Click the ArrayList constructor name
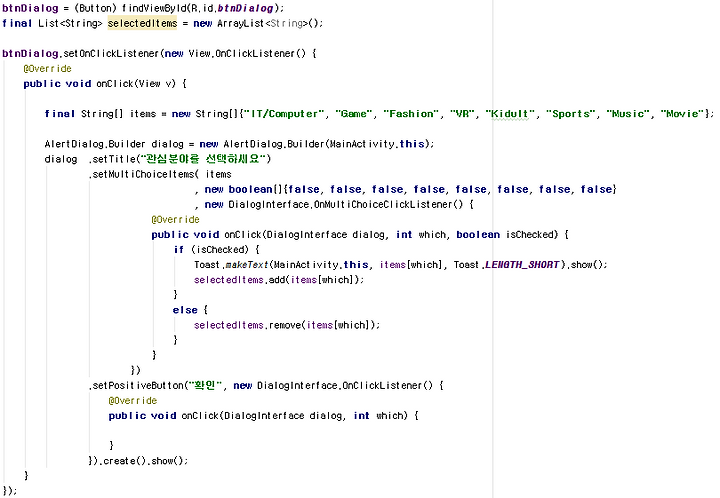Image resolution: width=720 pixels, height=498 pixels. tap(240, 23)
